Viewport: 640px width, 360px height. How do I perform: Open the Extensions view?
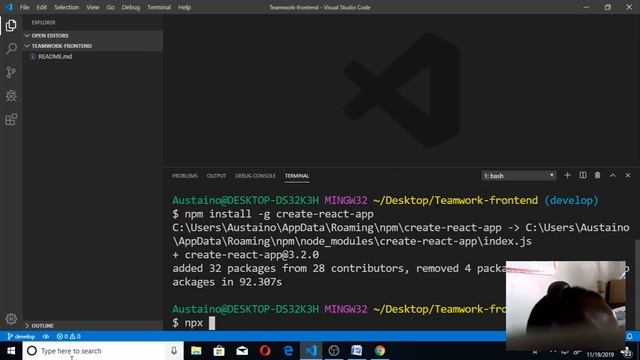pos(11,119)
